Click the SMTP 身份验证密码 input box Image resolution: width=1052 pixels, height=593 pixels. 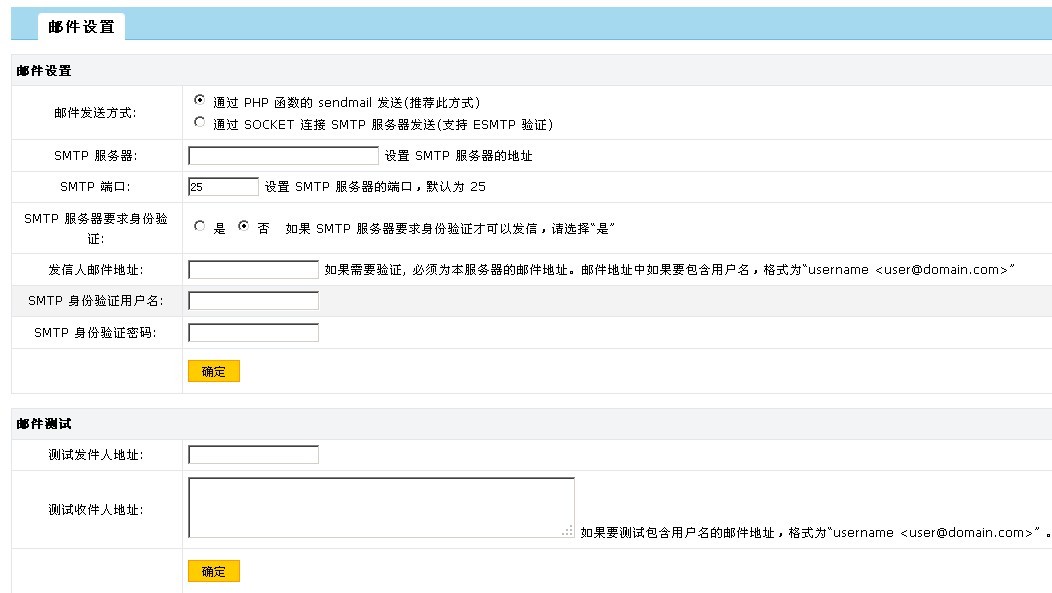click(x=253, y=333)
